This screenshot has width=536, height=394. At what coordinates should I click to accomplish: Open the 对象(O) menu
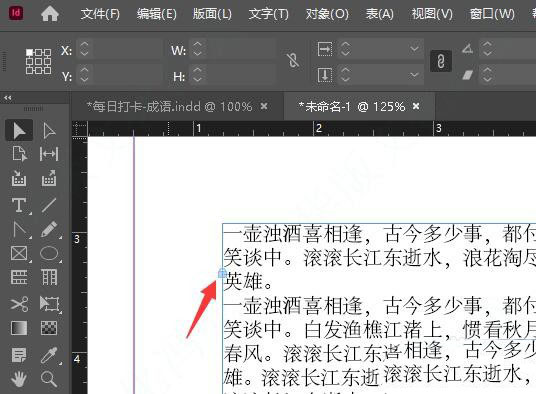coord(327,14)
